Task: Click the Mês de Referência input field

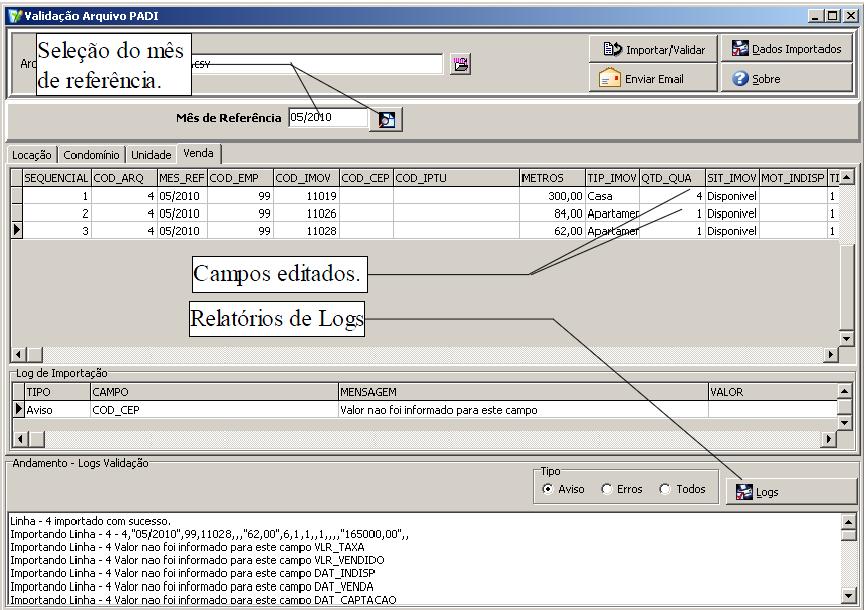Action: pyautogui.click(x=327, y=118)
